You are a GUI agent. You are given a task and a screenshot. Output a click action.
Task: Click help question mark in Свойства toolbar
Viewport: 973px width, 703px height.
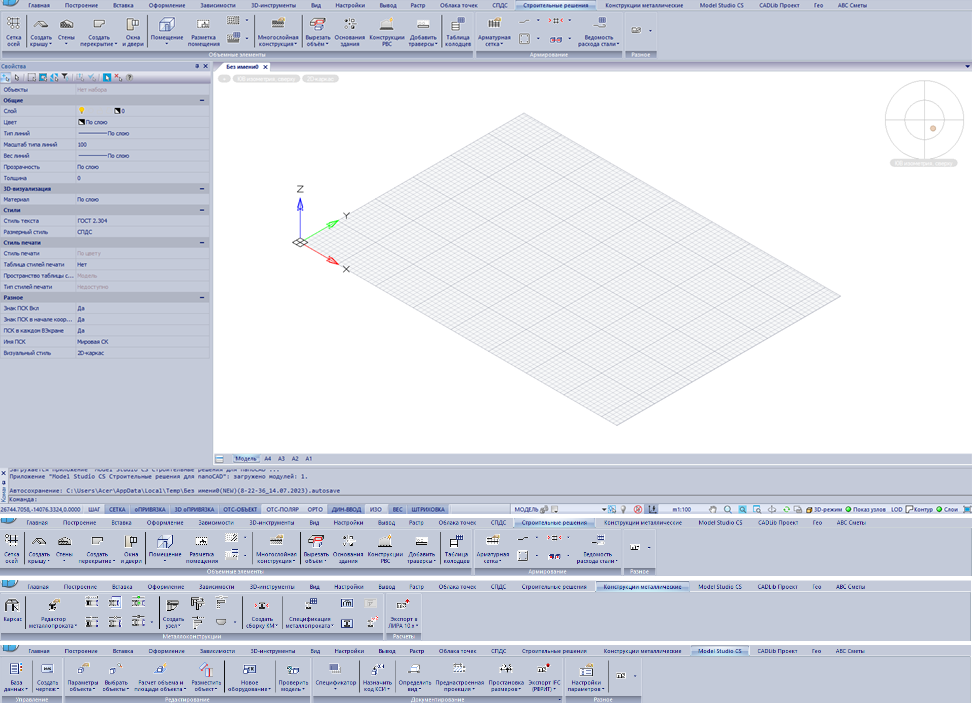[129, 78]
